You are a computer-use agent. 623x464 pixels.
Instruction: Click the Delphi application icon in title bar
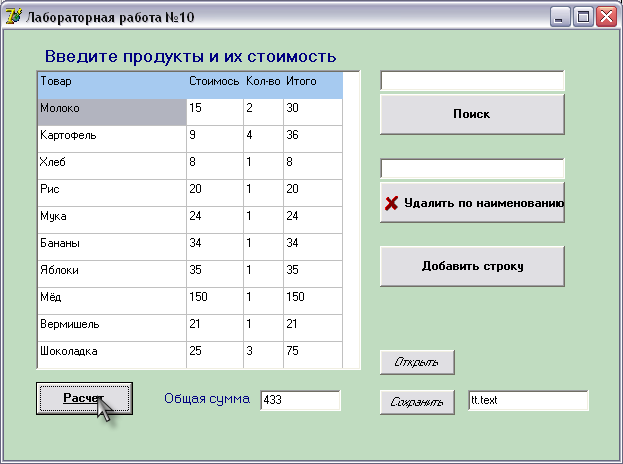pyautogui.click(x=14, y=16)
